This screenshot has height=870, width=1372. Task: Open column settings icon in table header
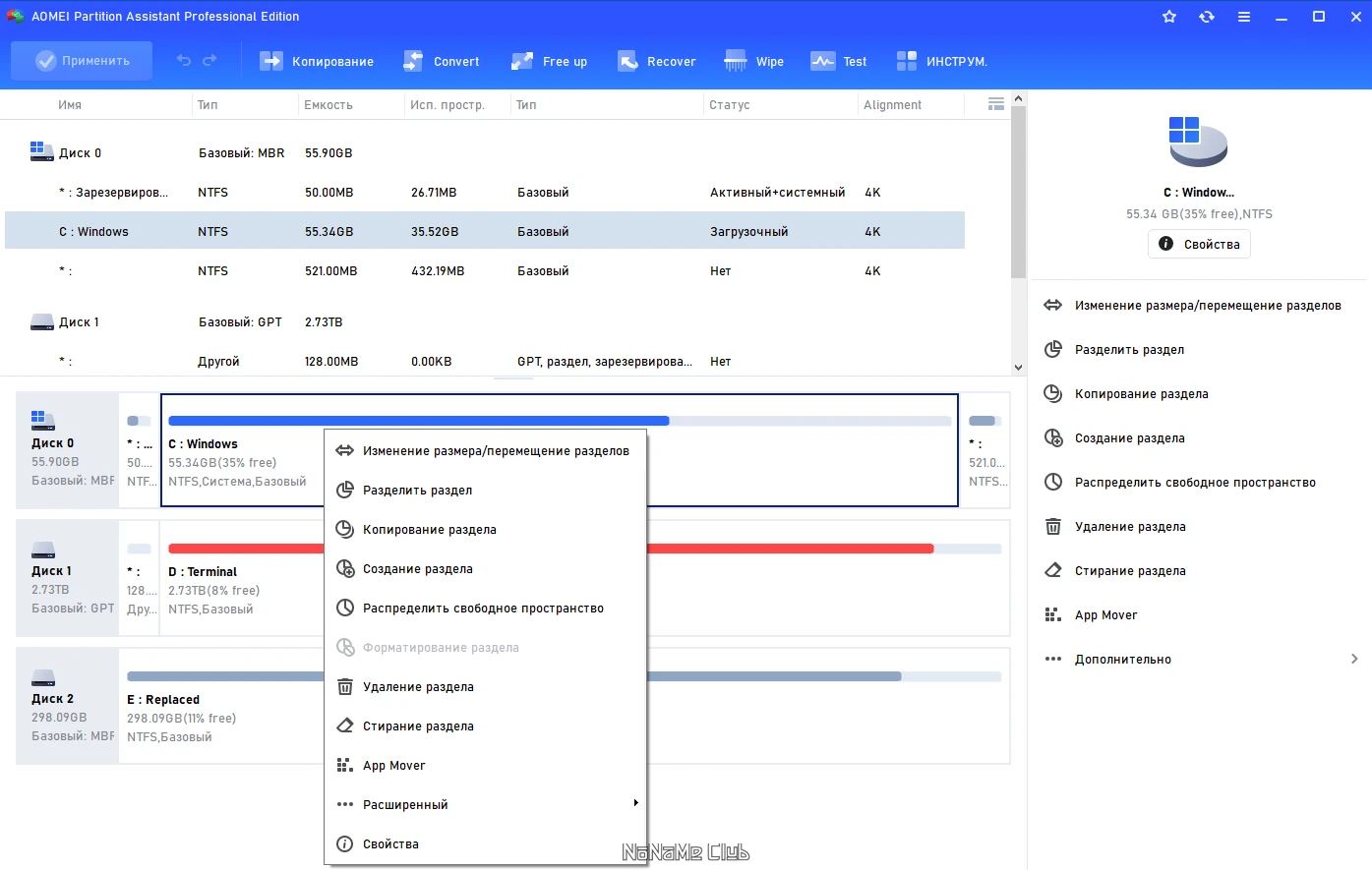click(995, 104)
